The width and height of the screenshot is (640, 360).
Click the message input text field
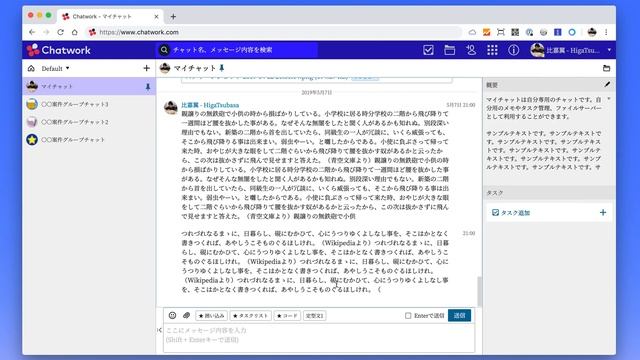[x=319, y=338]
